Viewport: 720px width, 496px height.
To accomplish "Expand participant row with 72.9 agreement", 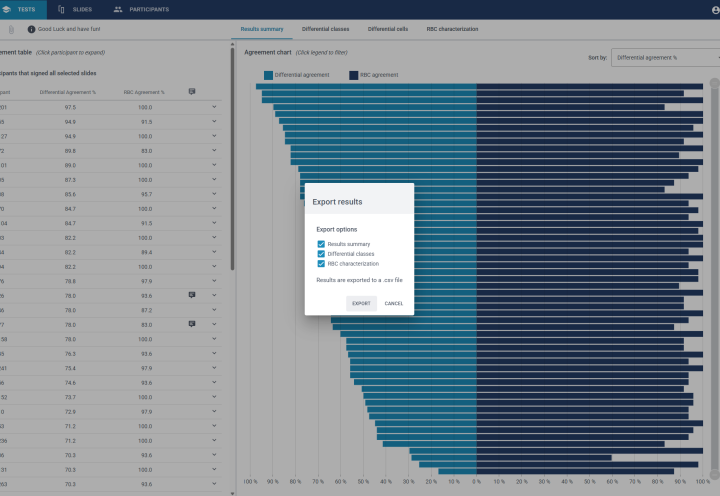I will (x=214, y=411).
